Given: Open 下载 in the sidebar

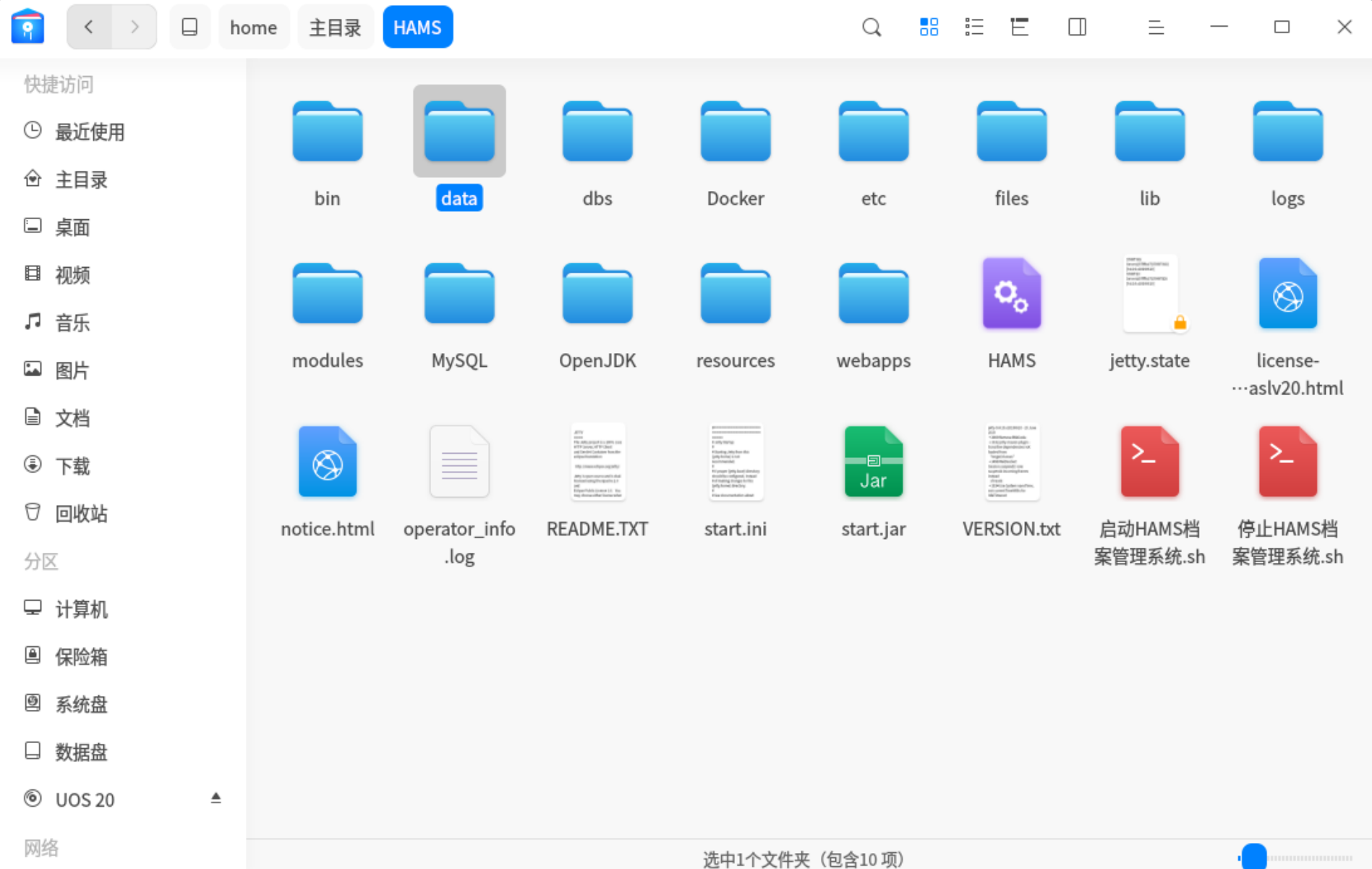Looking at the screenshot, I should coord(72,466).
